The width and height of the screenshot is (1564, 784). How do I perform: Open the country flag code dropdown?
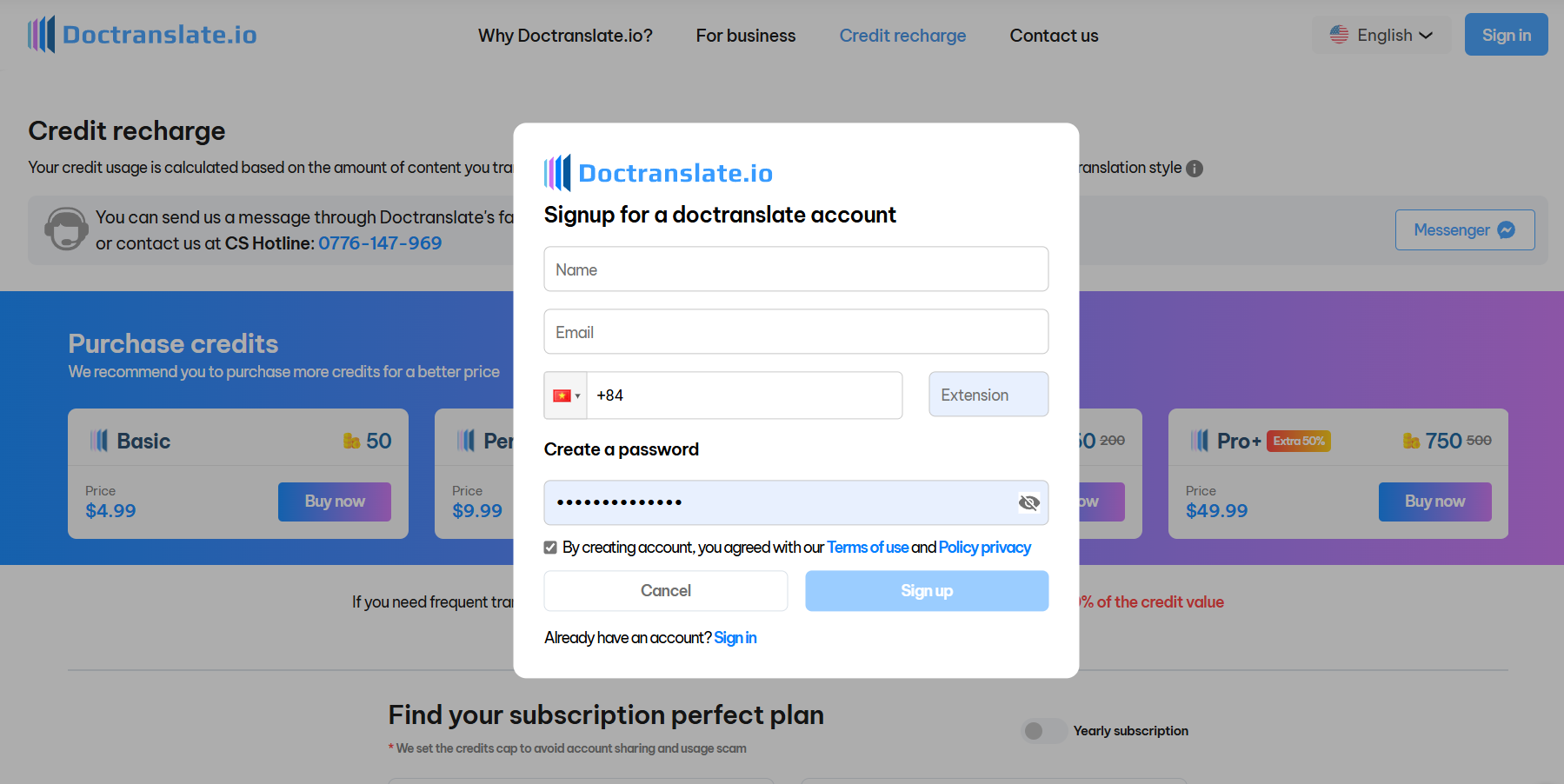point(566,395)
